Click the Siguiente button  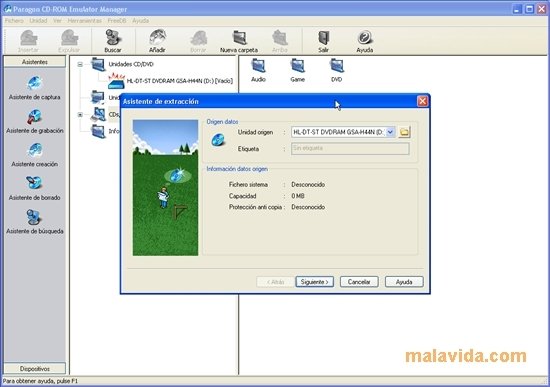(315, 282)
